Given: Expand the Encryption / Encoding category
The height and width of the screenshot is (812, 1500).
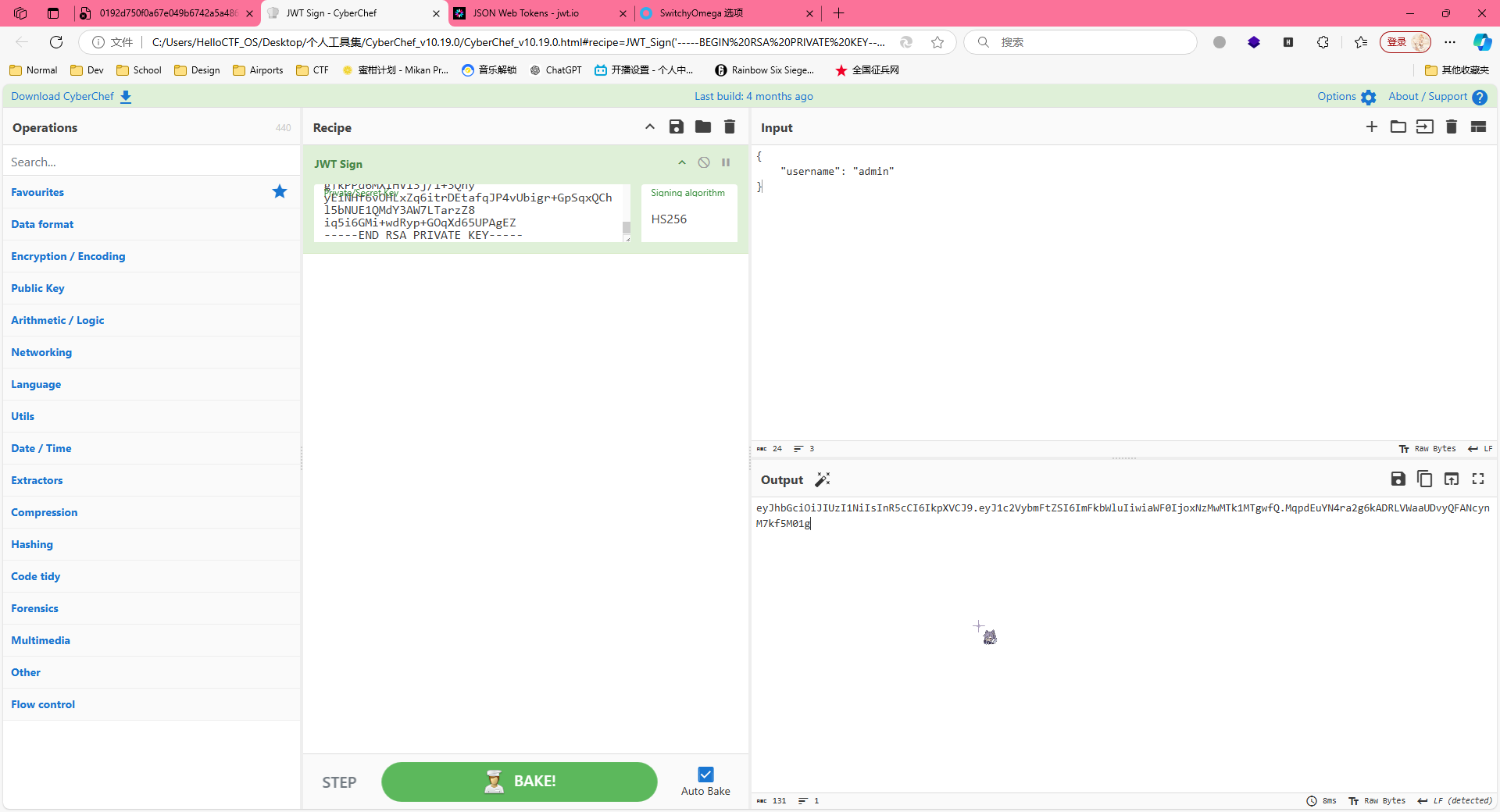Looking at the screenshot, I should (68, 256).
